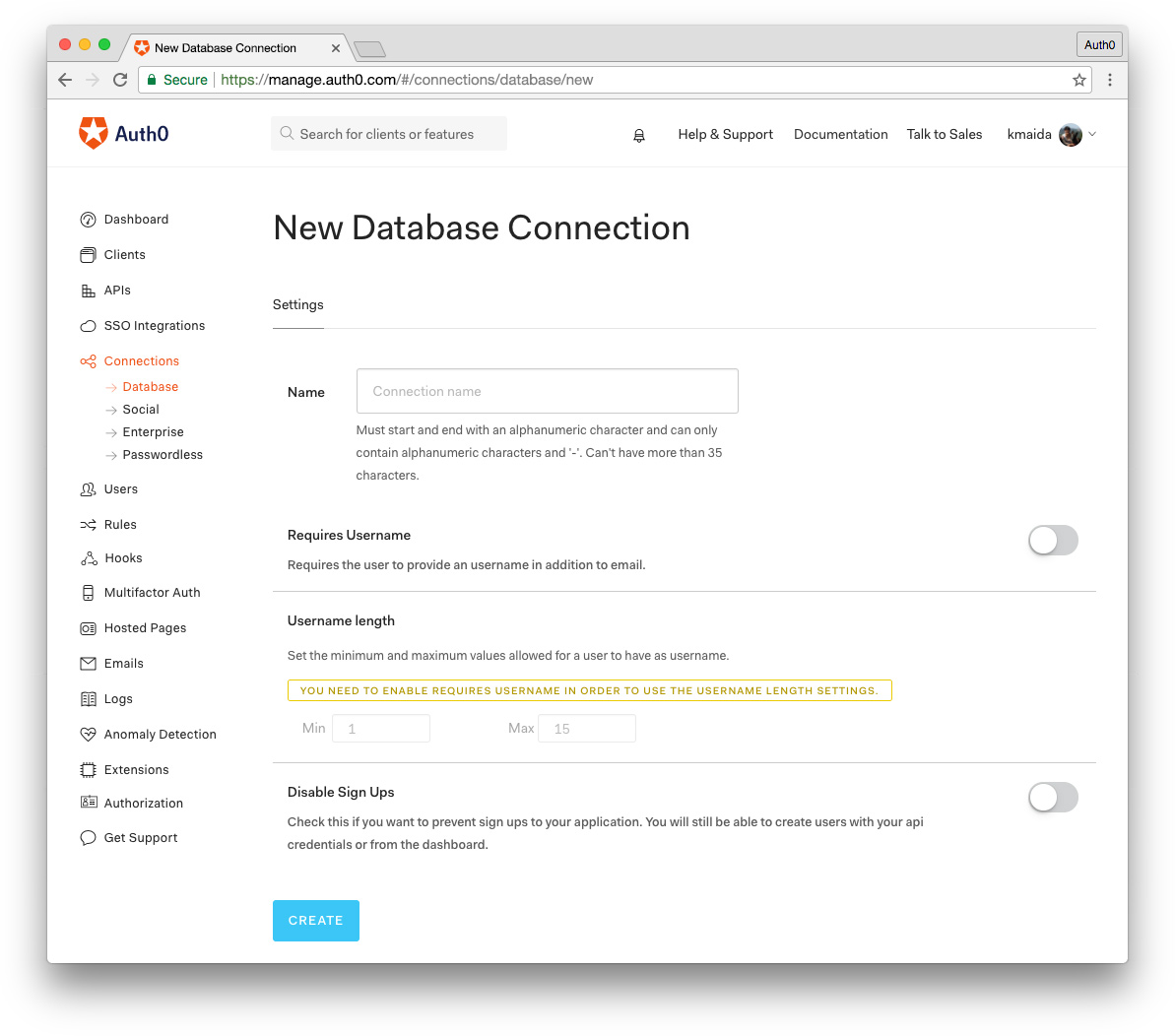
Task: Click the Authorization sidebar icon
Action: [88, 803]
